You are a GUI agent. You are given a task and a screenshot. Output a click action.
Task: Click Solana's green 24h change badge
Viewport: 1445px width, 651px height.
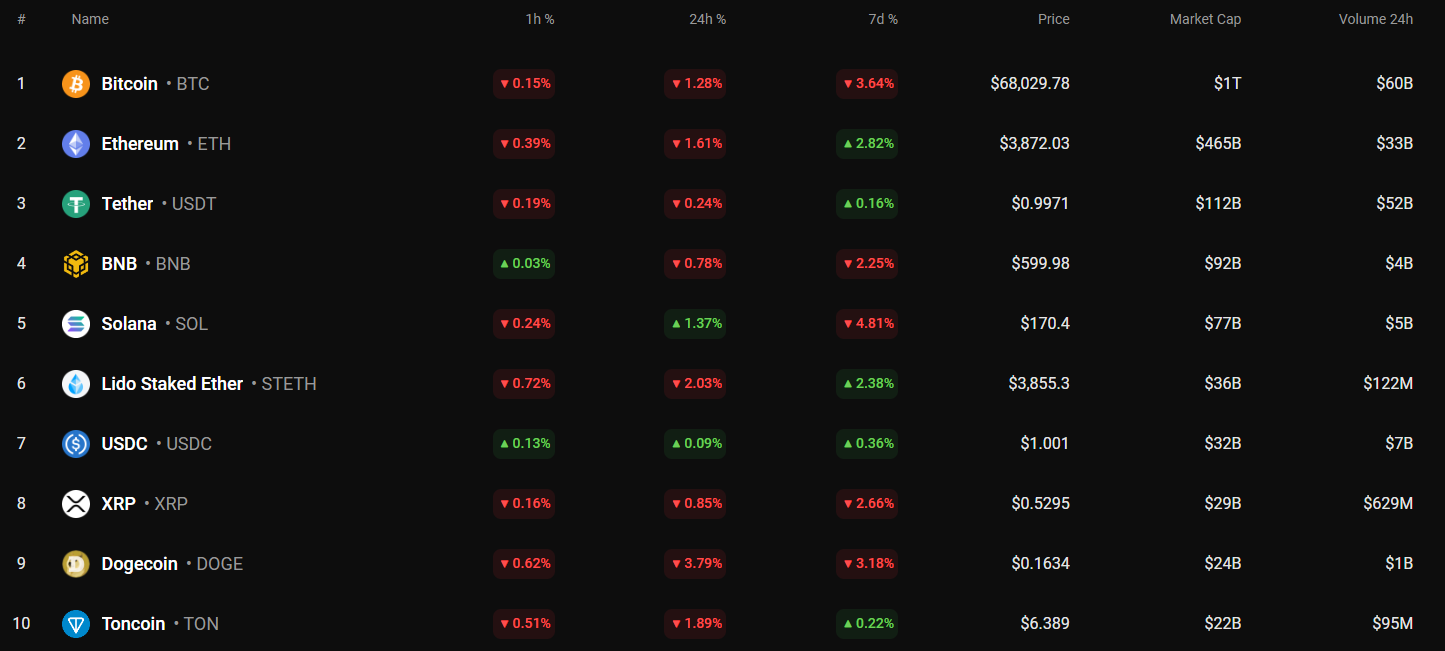pyautogui.click(x=695, y=324)
